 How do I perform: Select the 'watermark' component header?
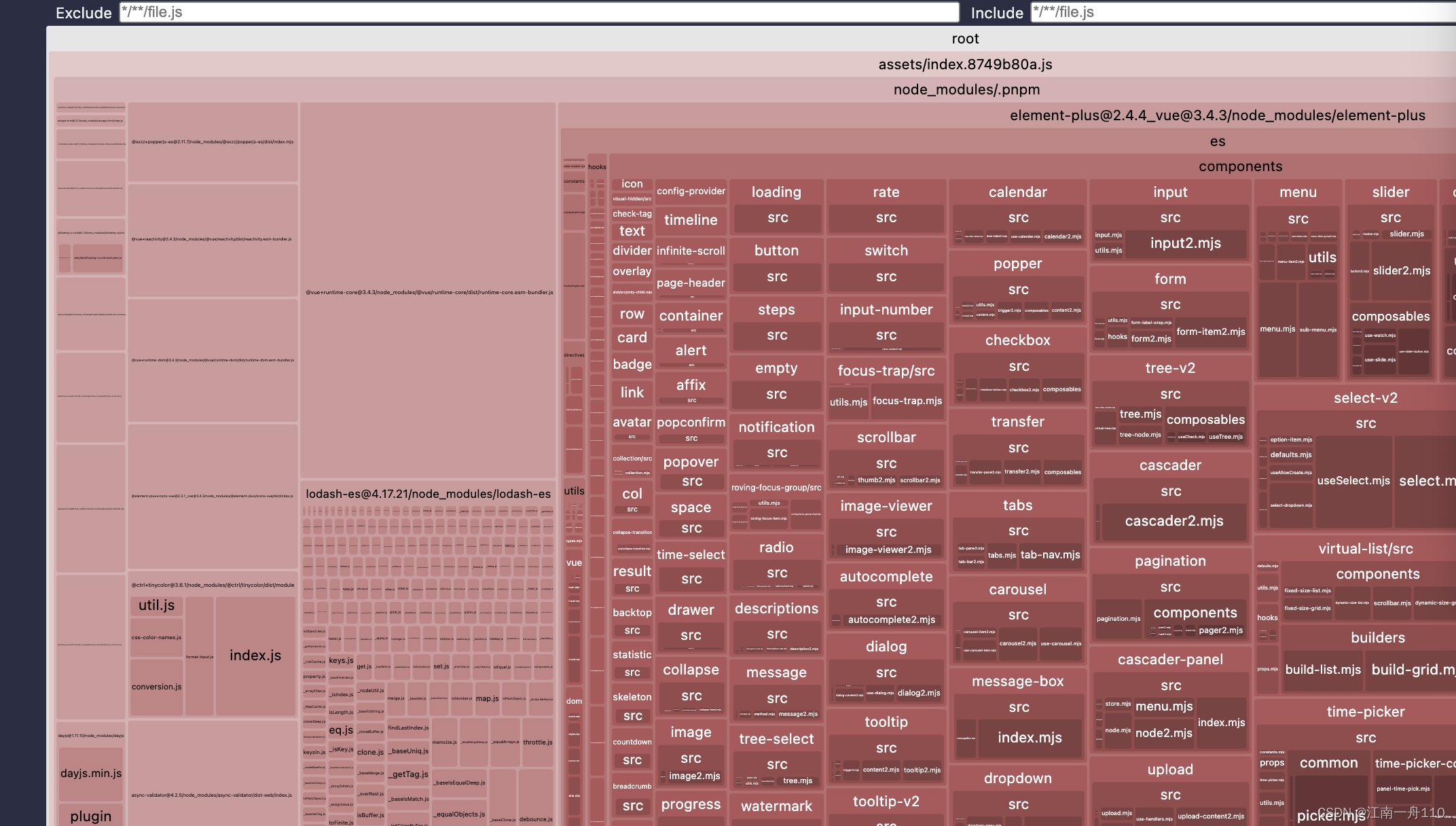pos(776,806)
